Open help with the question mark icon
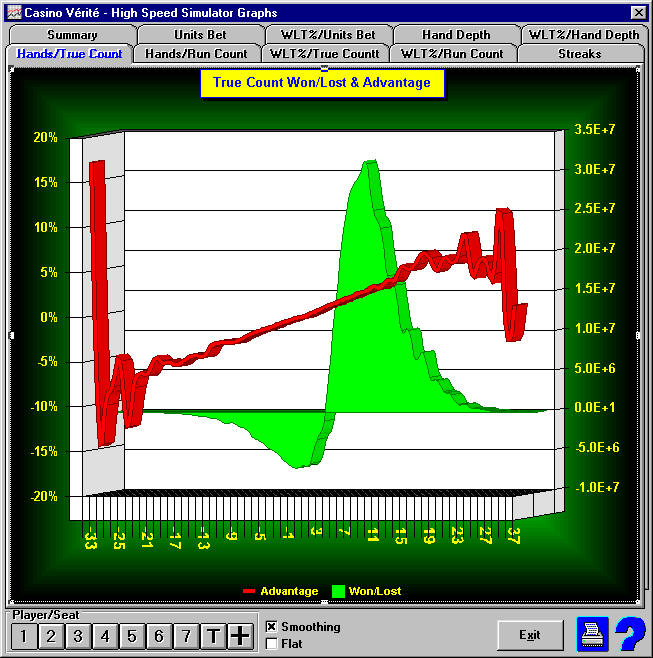 (x=630, y=634)
